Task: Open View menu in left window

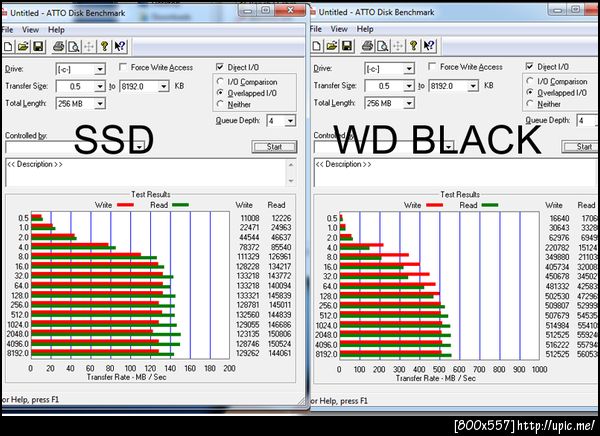Action: pyautogui.click(x=30, y=30)
